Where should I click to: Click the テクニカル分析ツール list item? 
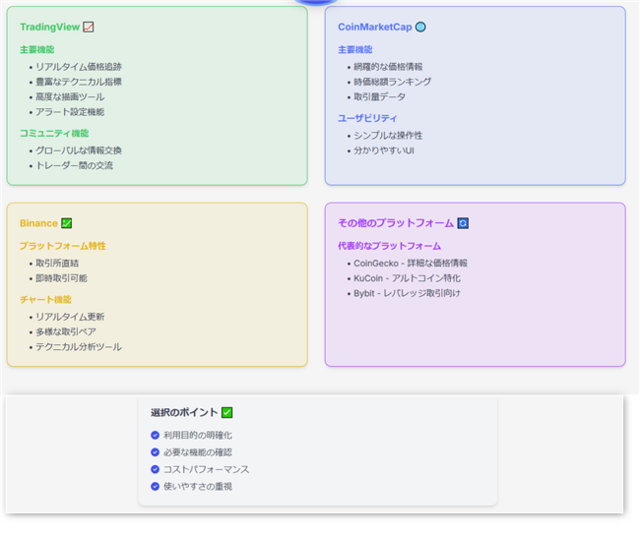(78, 347)
